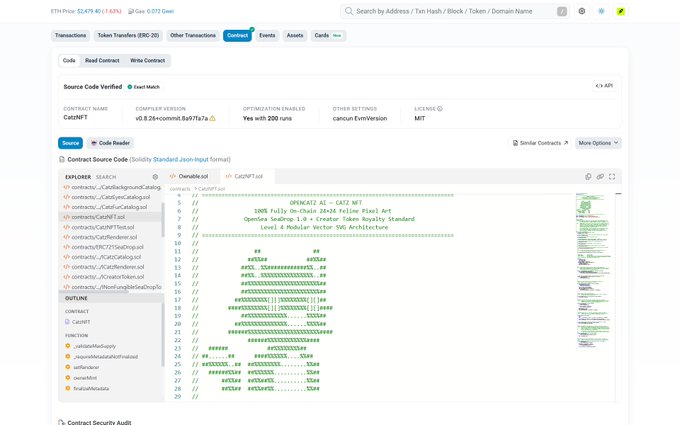
Task: Open ICatzRenderer.sol in explorer
Action: coord(110,267)
